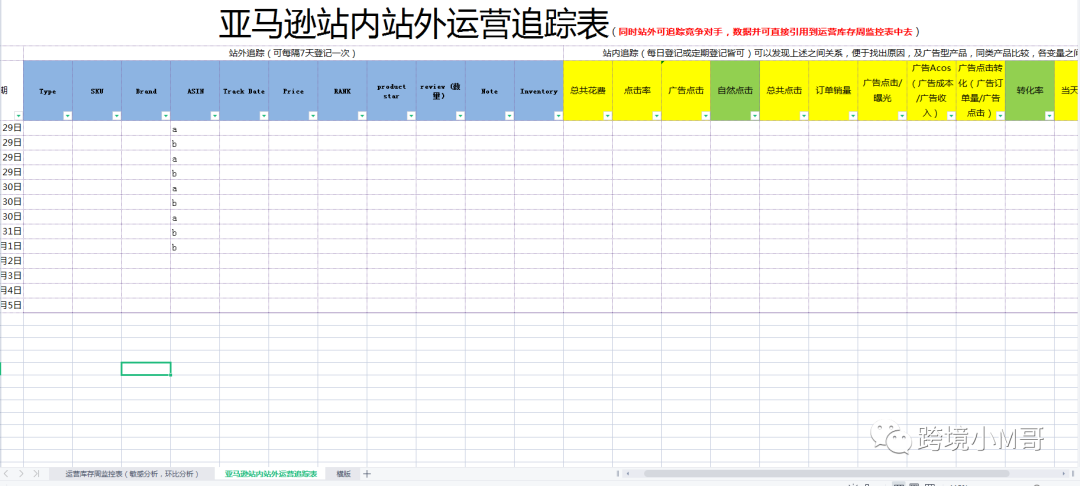Open the Price column filter arrow
The image size is (1080, 486).
(x=313, y=116)
